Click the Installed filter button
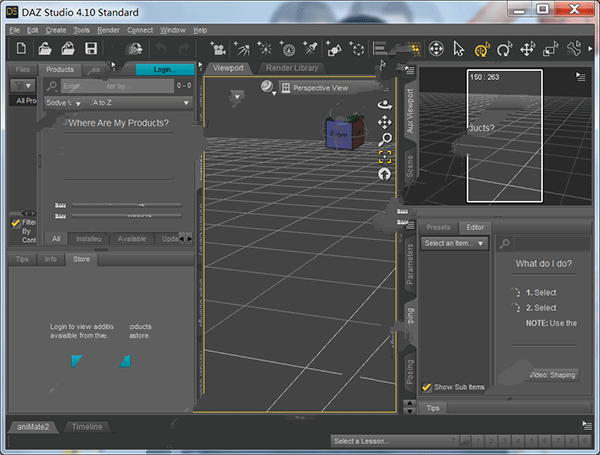 pos(88,239)
